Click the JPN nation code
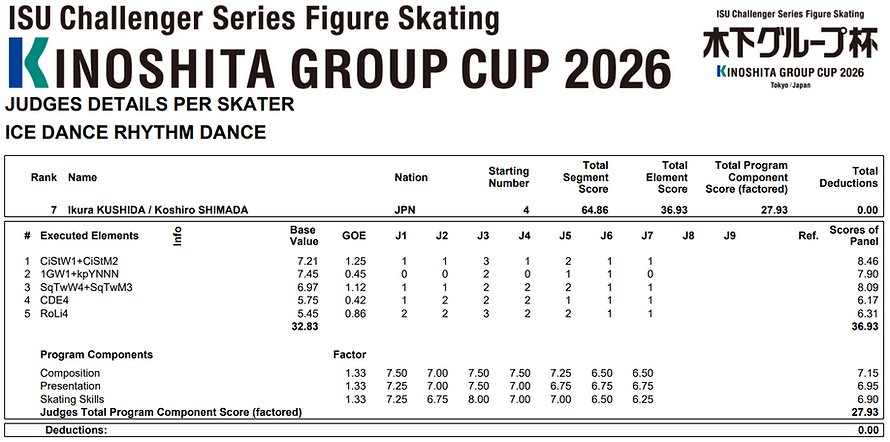 tap(405, 210)
